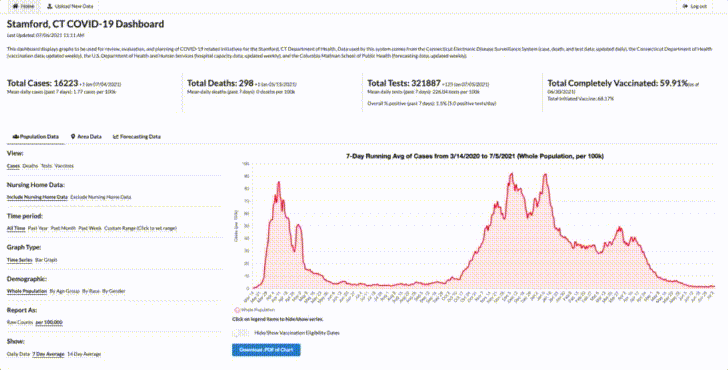The height and width of the screenshot is (370, 728).
Task: Switch view to Deaths
Action: click(30, 166)
